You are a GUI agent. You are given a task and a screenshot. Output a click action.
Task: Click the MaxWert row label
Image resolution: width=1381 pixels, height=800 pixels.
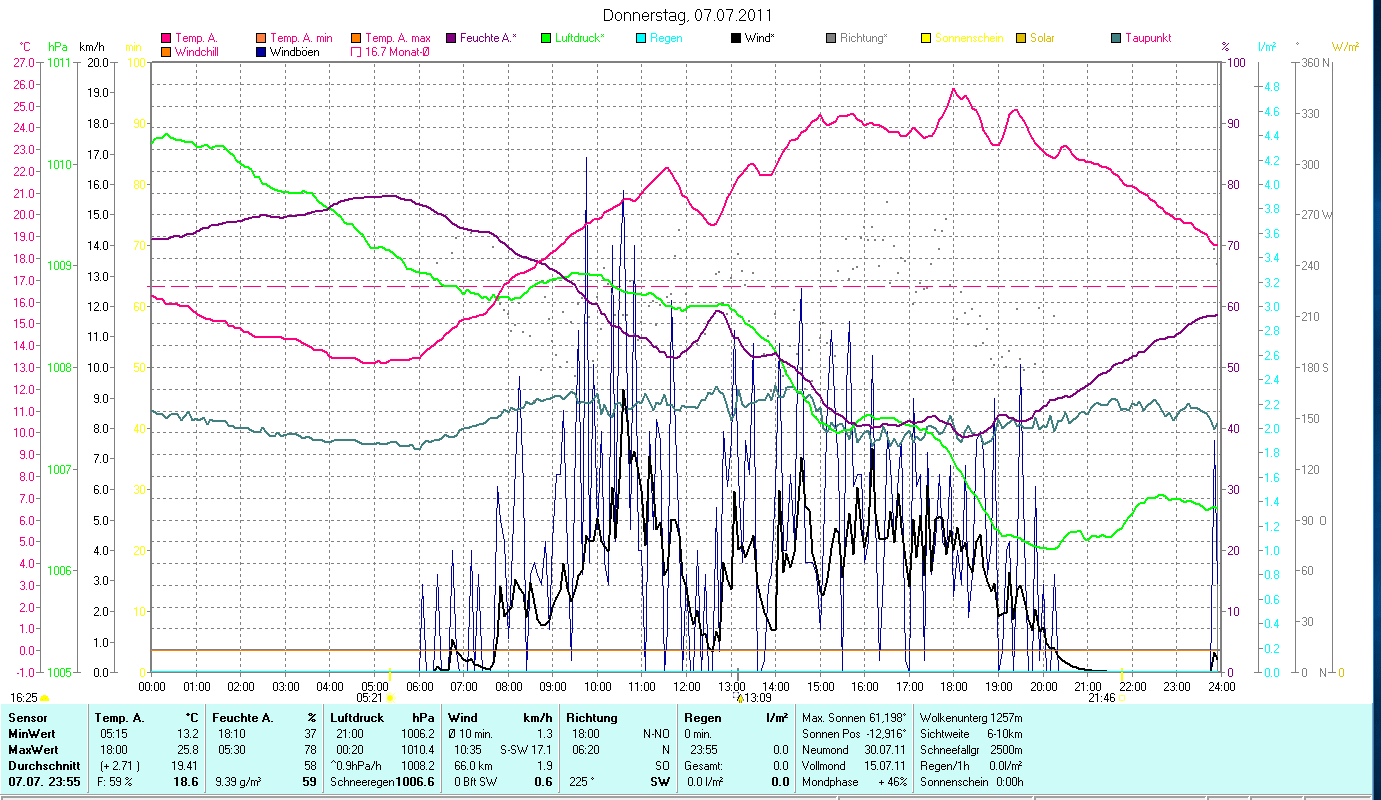click(x=34, y=749)
